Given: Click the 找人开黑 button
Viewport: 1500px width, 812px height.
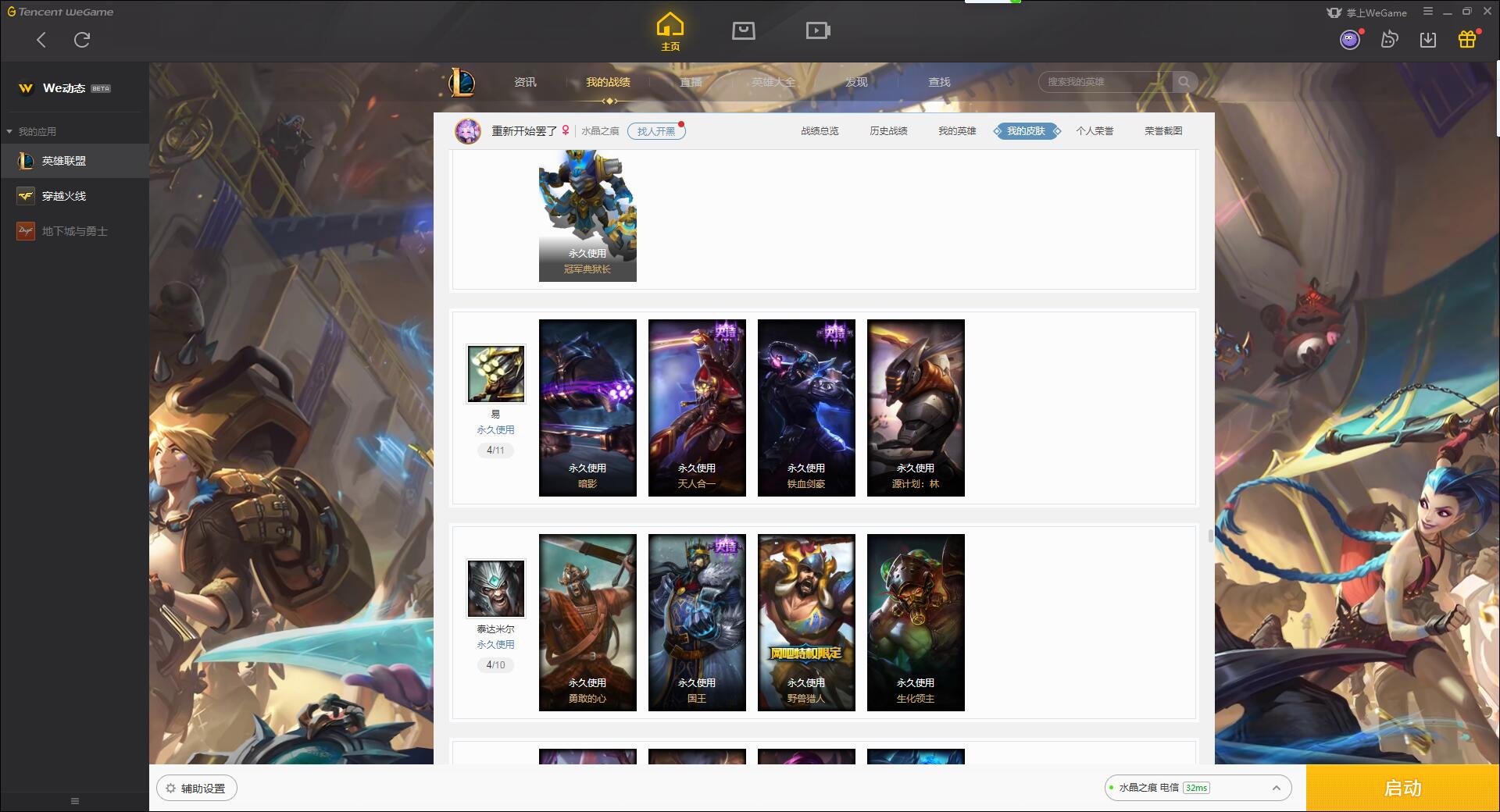Looking at the screenshot, I should pyautogui.click(x=656, y=131).
